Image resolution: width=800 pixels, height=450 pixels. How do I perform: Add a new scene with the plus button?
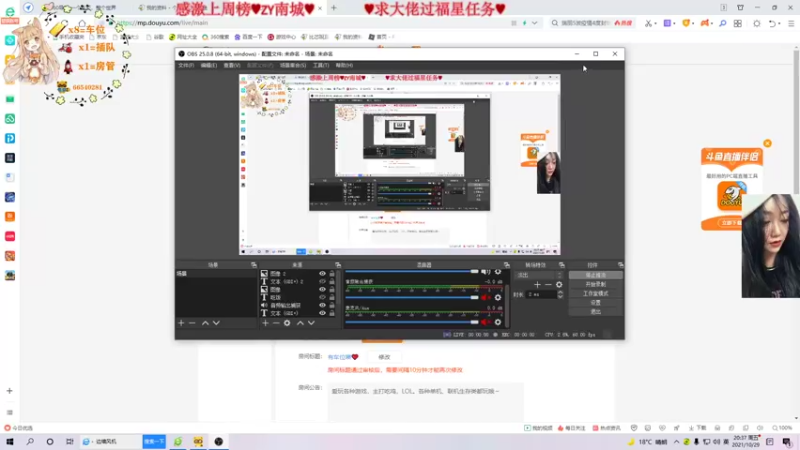pos(181,323)
